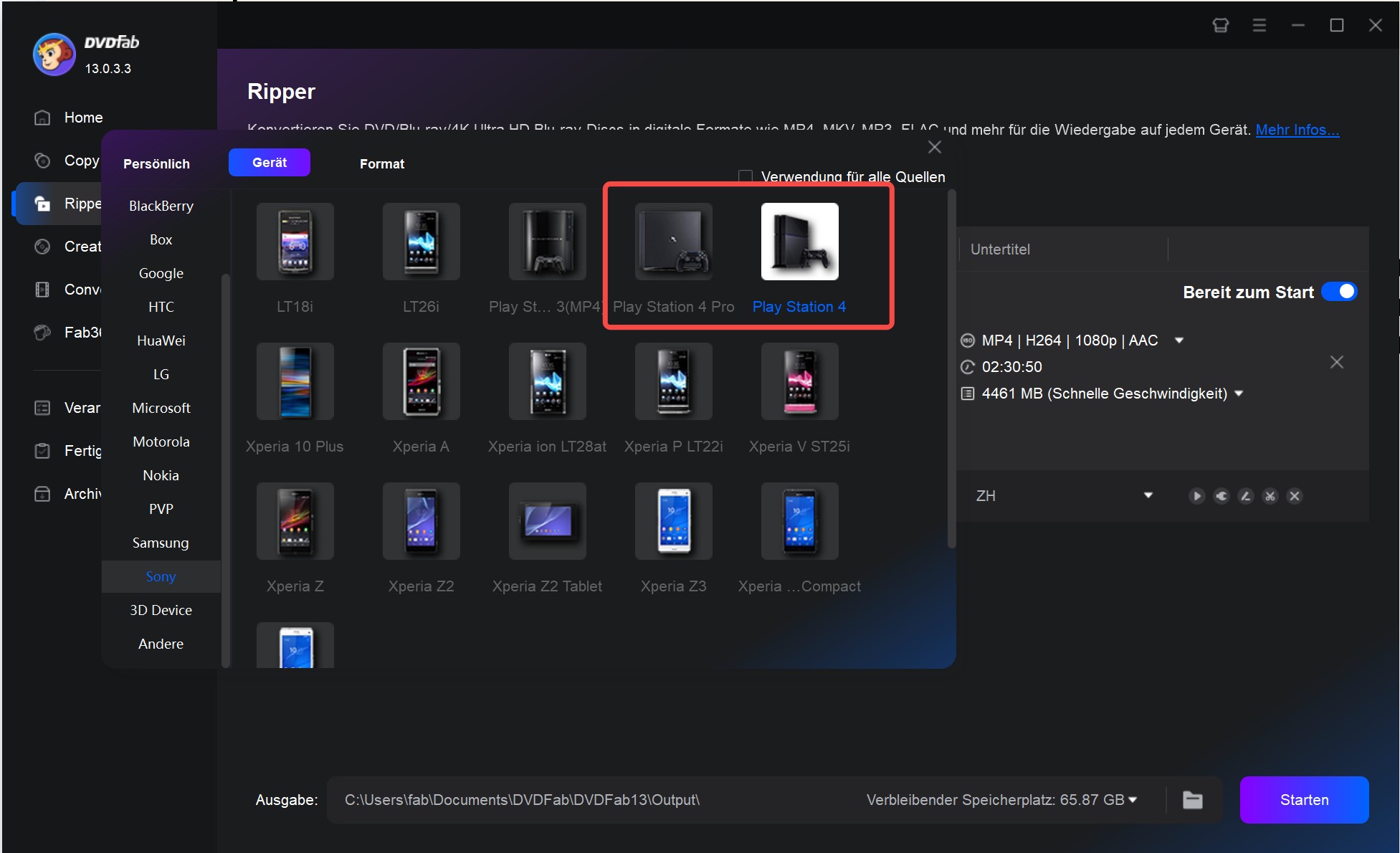Open the Mehr Infos link

click(1297, 130)
